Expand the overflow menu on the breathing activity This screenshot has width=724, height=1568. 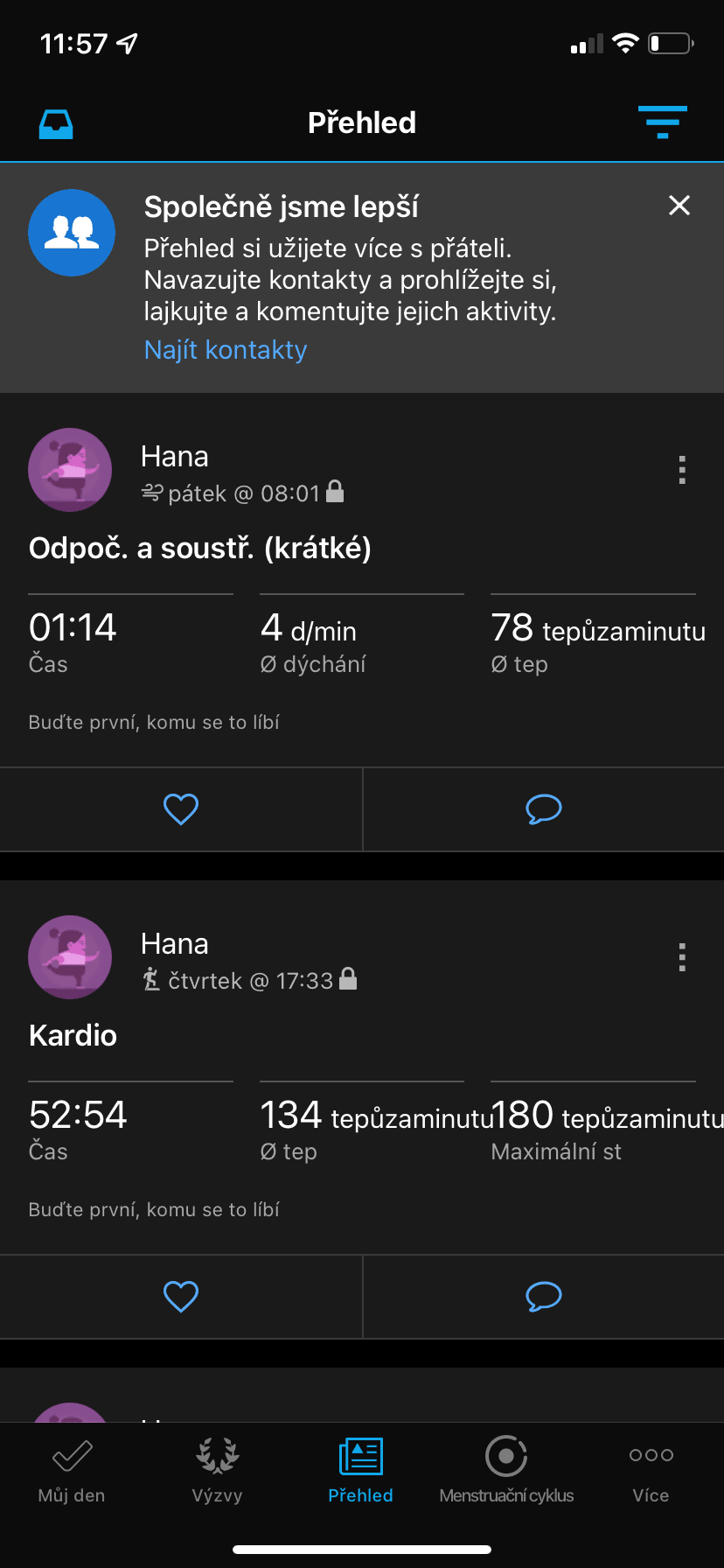click(681, 470)
